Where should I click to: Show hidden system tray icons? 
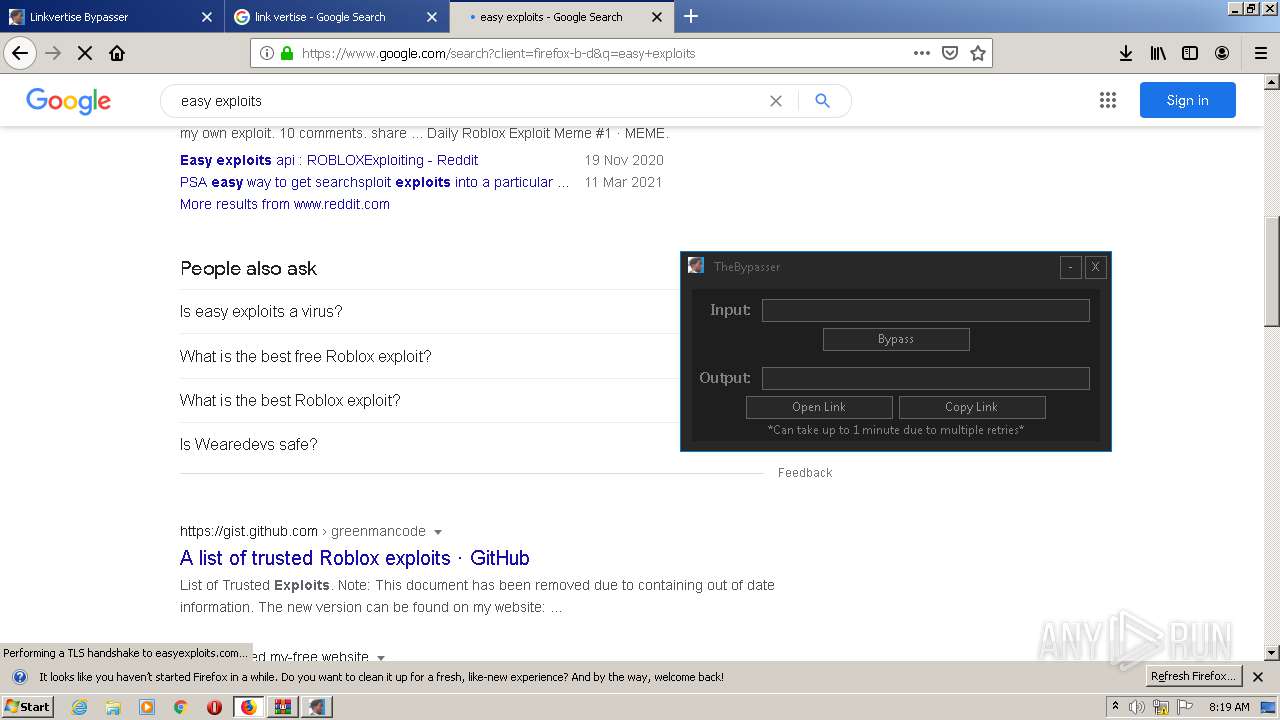point(1115,707)
